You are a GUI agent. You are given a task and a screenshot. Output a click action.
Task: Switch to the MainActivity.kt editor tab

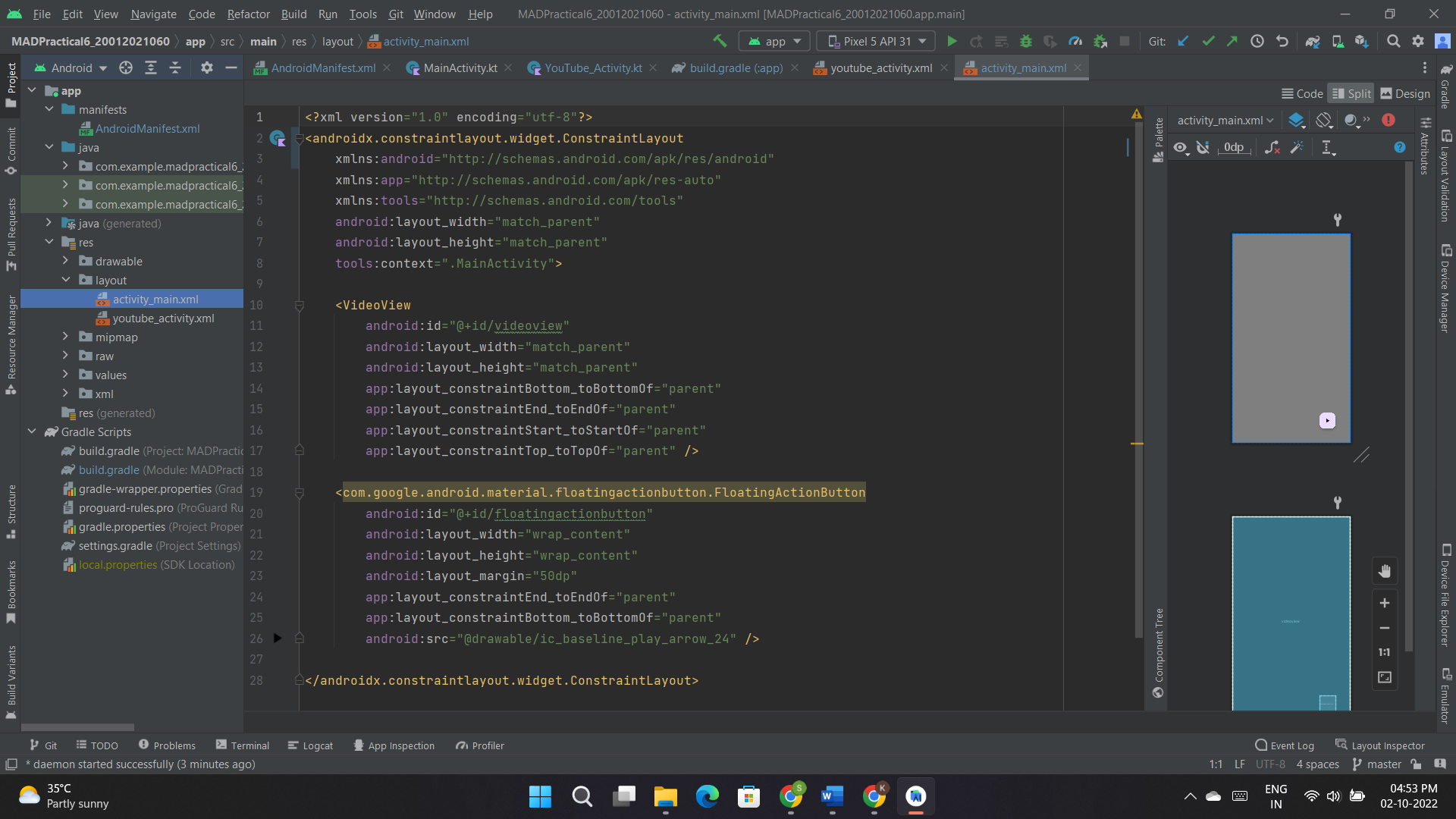coord(459,67)
